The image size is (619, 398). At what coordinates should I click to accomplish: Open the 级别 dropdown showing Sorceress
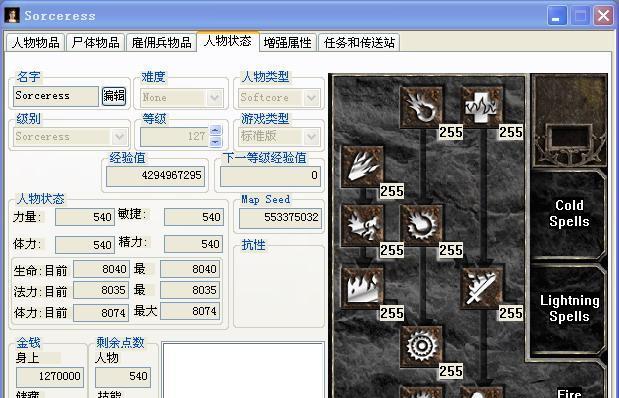(70, 137)
